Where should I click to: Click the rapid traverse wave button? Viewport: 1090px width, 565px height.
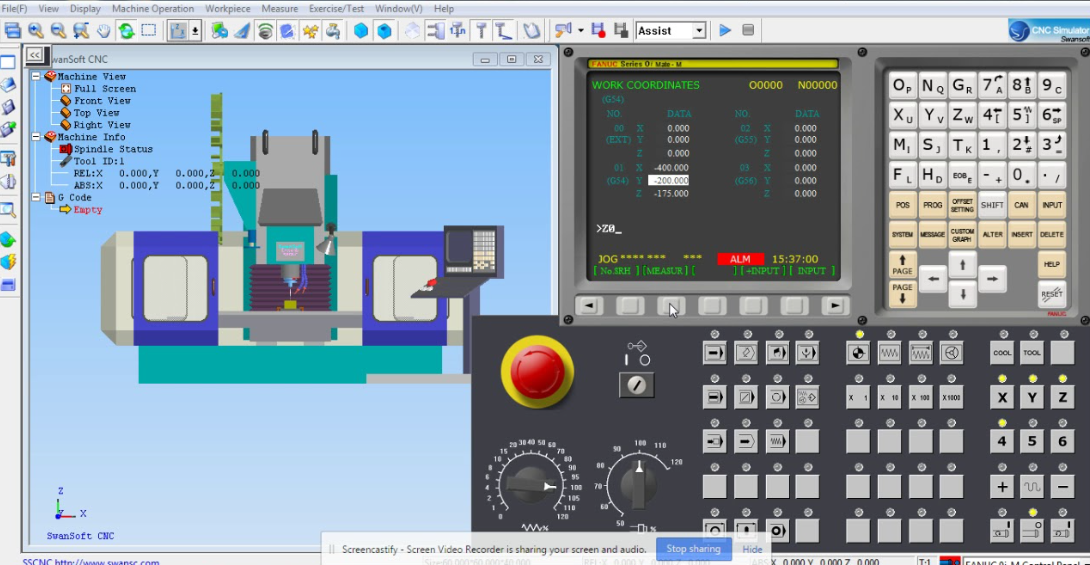coord(1032,486)
